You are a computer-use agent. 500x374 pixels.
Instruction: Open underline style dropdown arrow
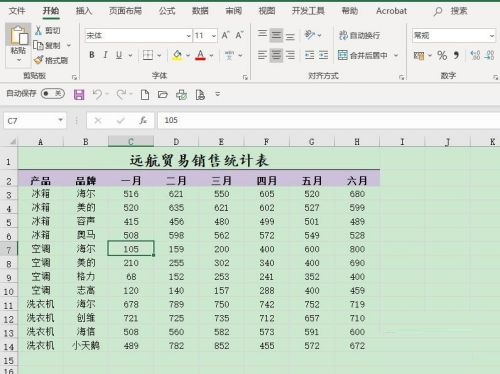(130, 55)
